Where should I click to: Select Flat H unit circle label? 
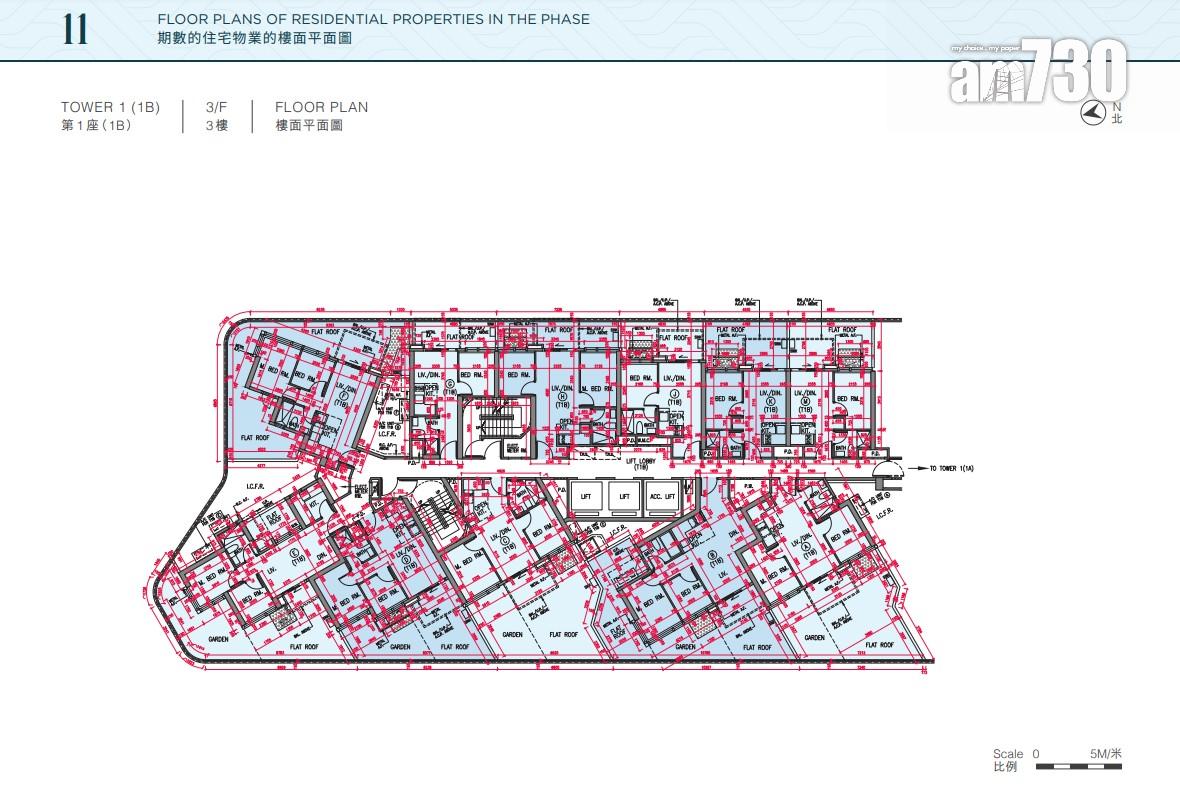561,396
